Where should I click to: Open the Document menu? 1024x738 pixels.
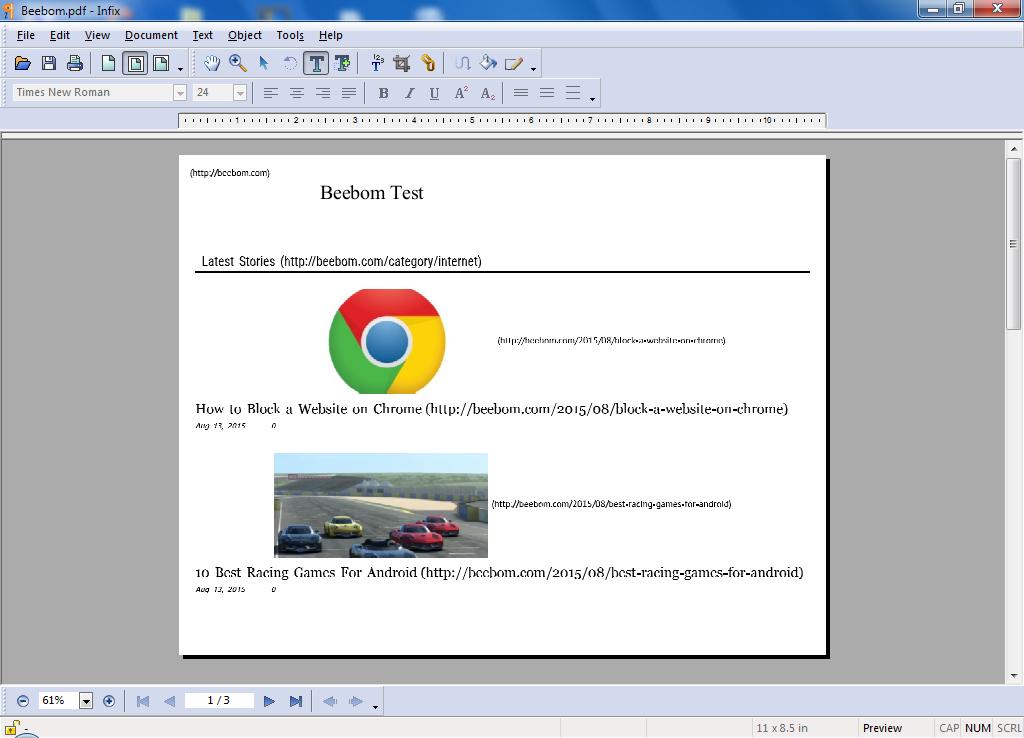[151, 35]
